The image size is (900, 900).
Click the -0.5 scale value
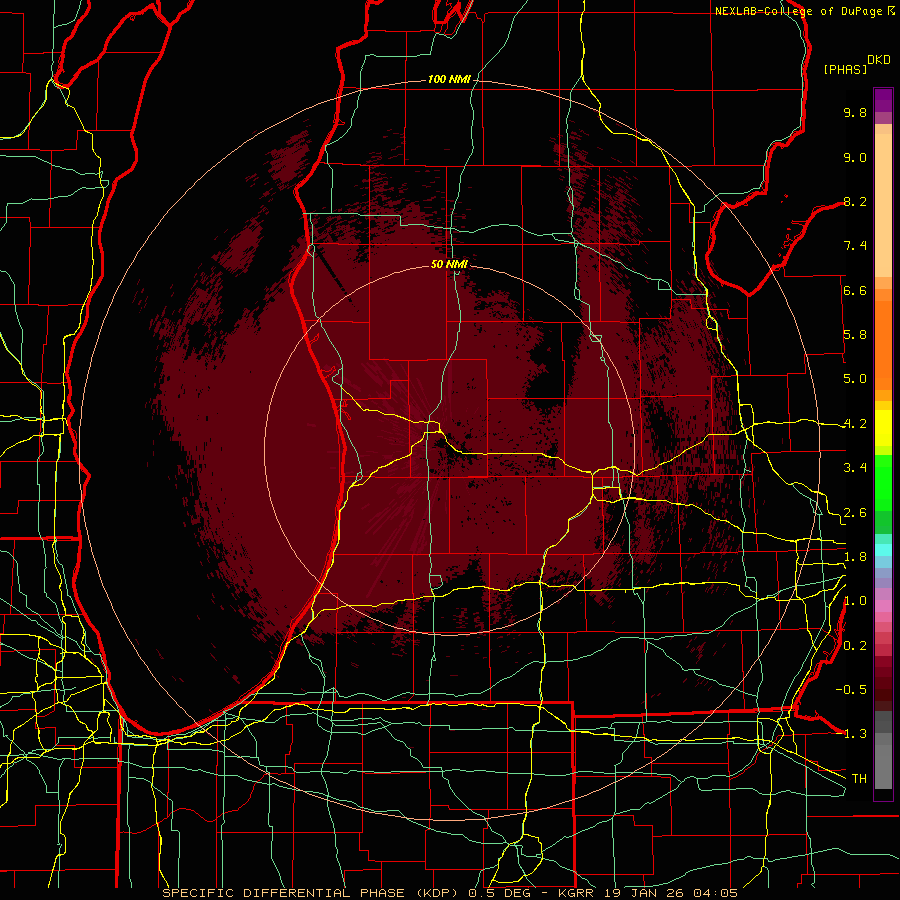pos(851,690)
